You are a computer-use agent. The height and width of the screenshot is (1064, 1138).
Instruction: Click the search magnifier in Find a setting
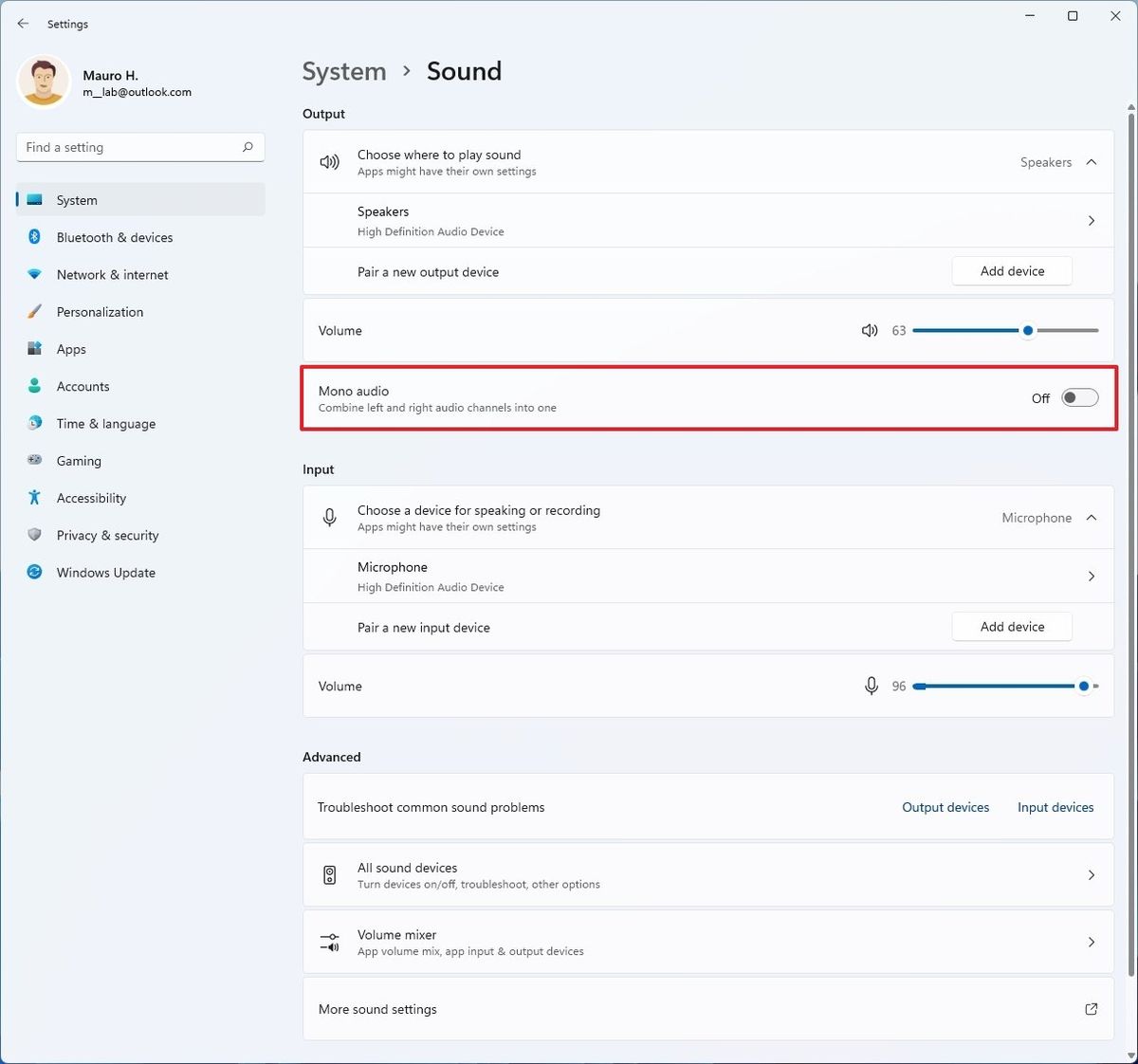(248, 147)
